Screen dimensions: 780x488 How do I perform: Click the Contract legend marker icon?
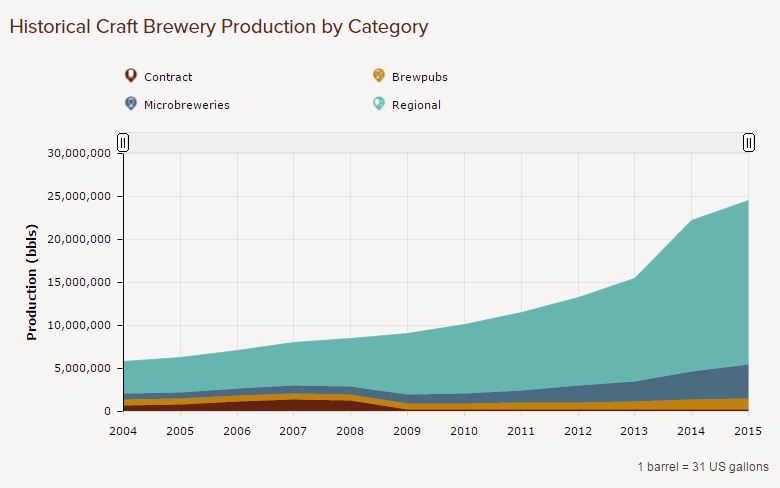(x=130, y=76)
